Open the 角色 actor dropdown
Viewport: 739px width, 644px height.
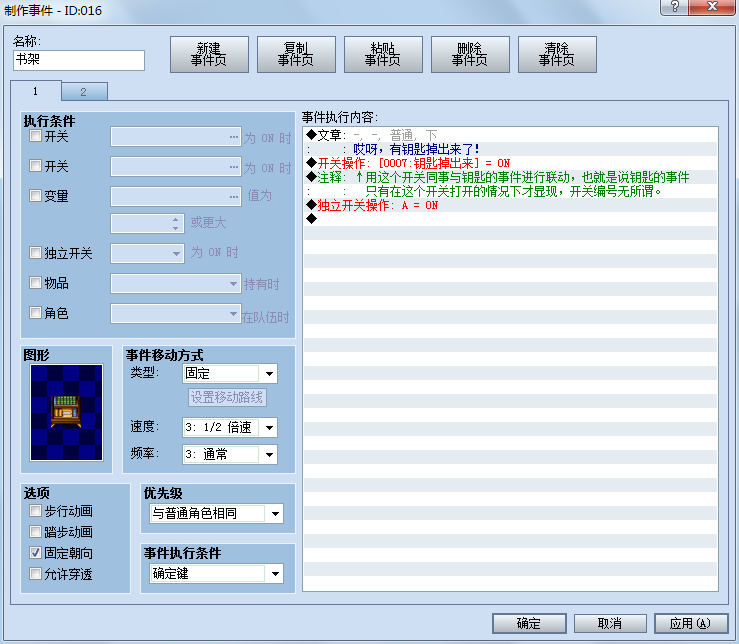[x=176, y=314]
